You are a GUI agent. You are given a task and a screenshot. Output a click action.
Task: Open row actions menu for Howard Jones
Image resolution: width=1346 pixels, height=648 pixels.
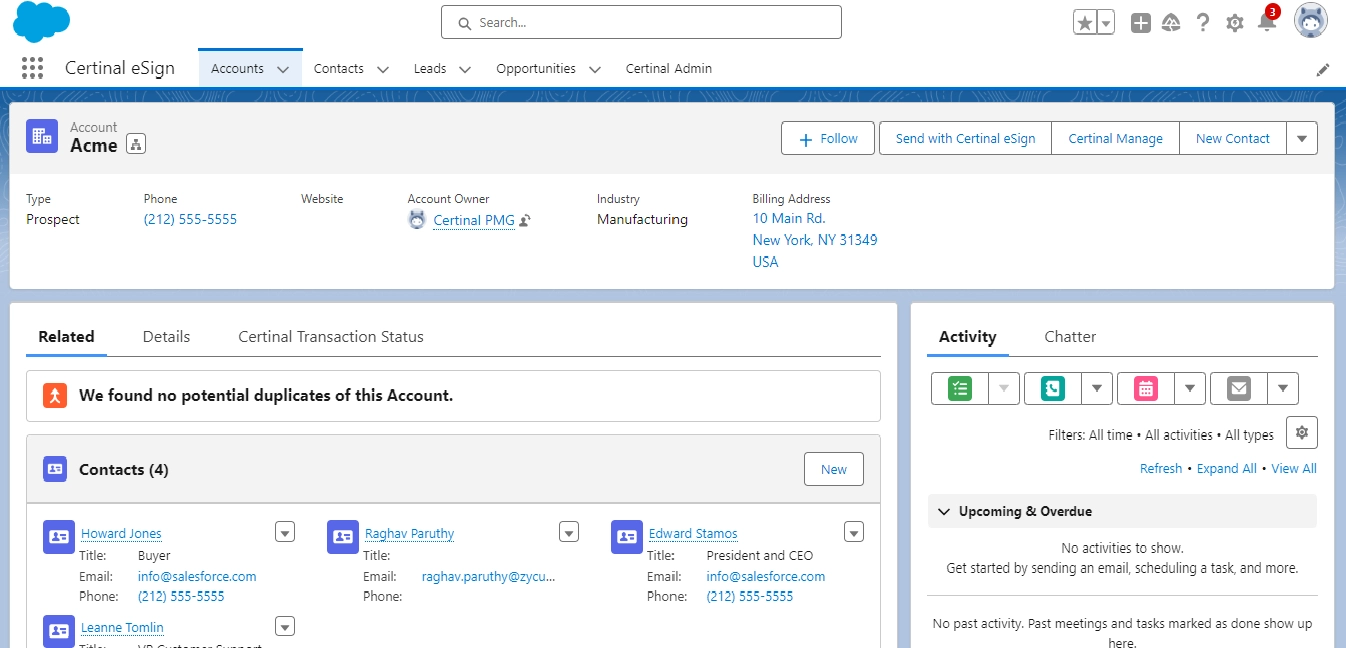coord(285,532)
